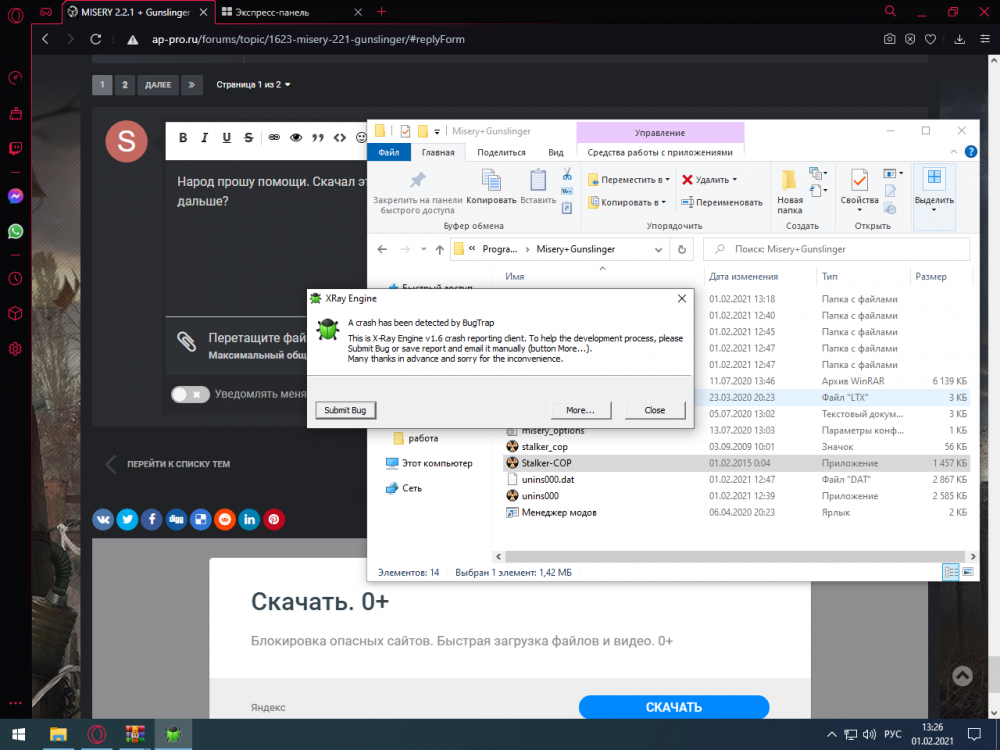Click the code brackets icon in editor
This screenshot has height=750, width=1000.
pyautogui.click(x=340, y=138)
